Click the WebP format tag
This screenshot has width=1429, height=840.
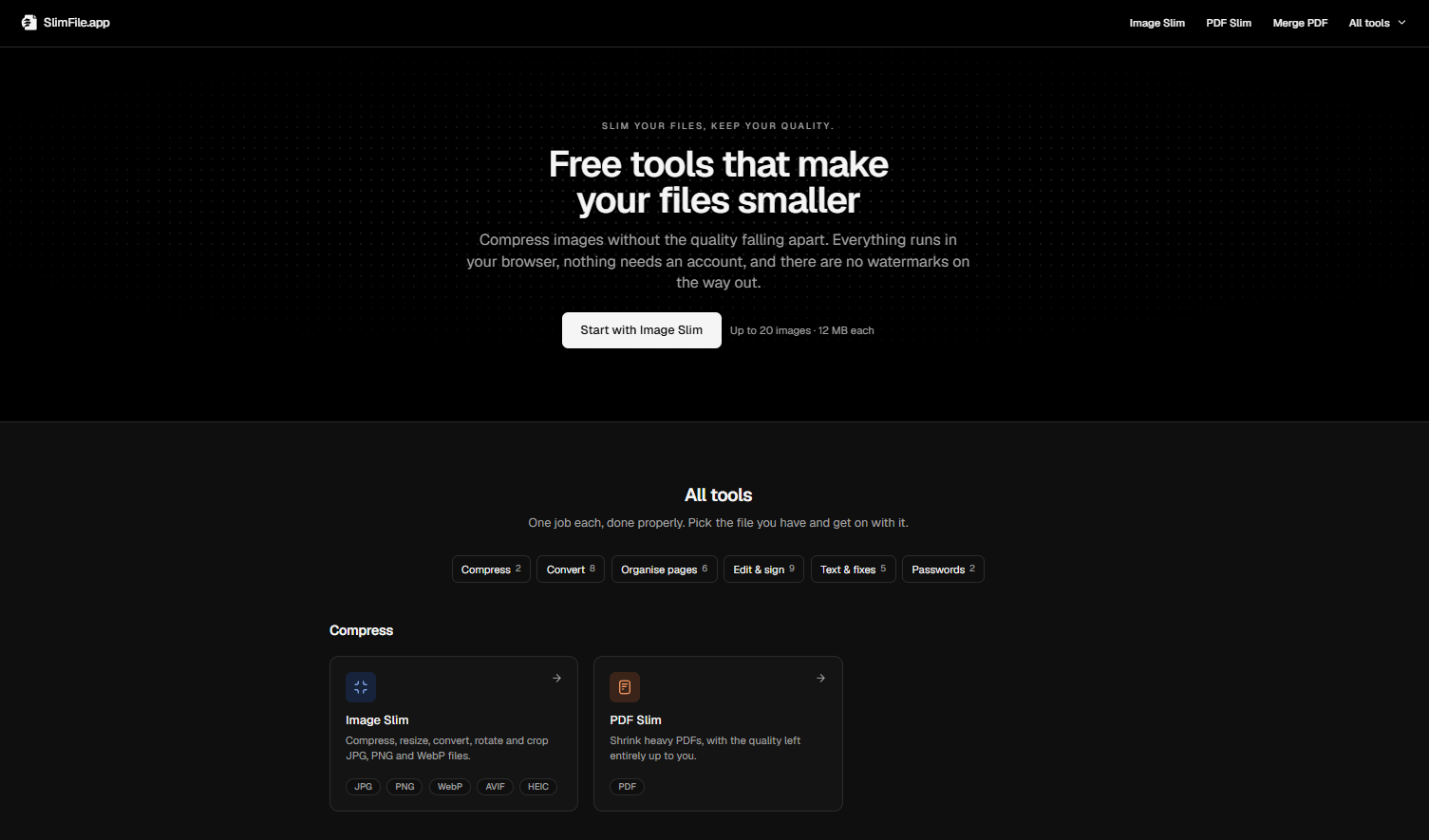(450, 787)
